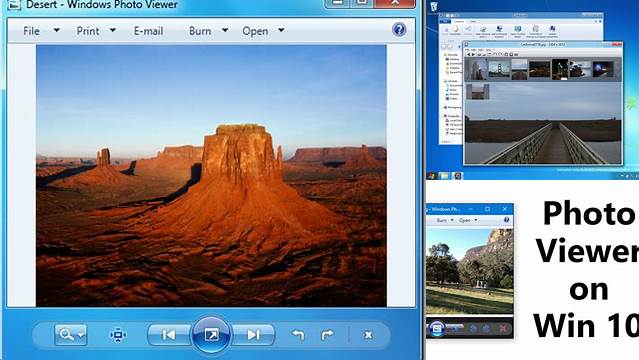Click the Actual Size fit-to-window icon
Screen dimensions: 639x360
click(x=118, y=335)
